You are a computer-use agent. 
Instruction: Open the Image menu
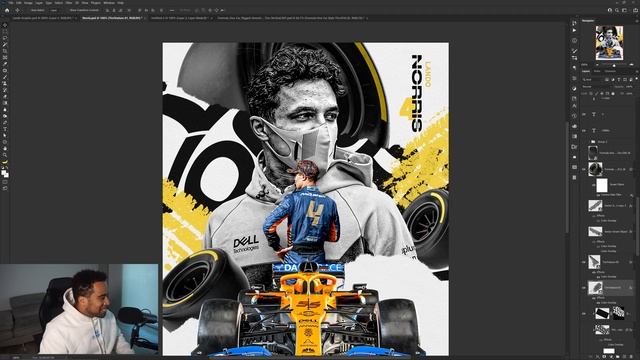29,3
